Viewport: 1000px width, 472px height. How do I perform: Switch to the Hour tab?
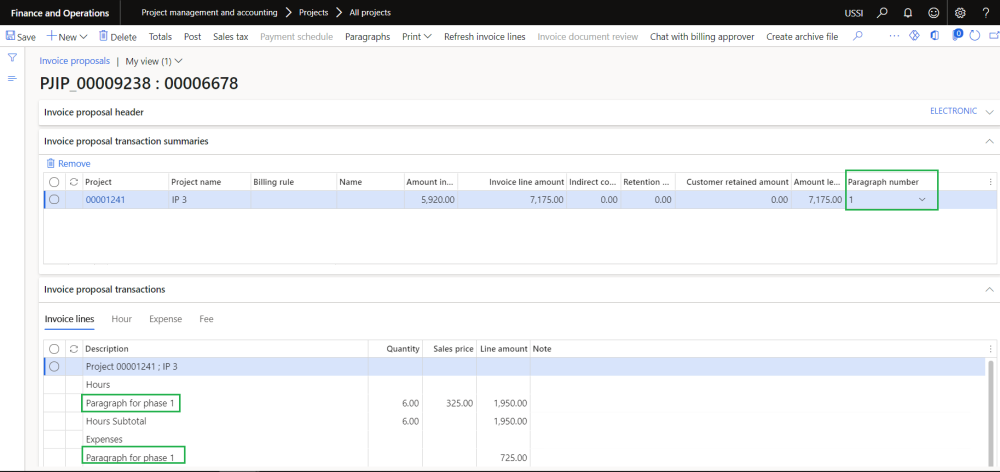(121, 319)
